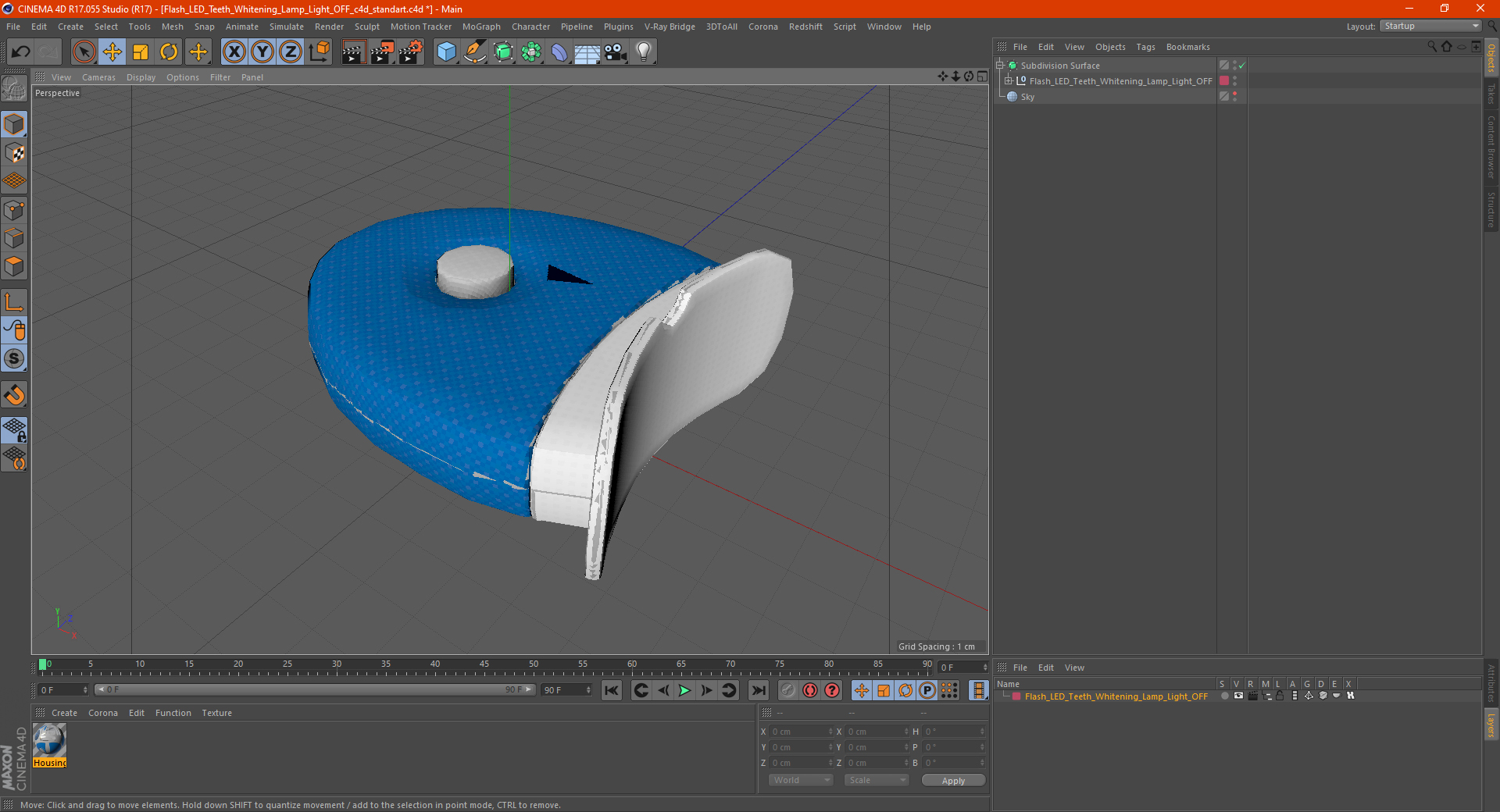Click the red layer swatch of Flash_LED object
Image resolution: width=1500 pixels, height=812 pixels.
1224,81
